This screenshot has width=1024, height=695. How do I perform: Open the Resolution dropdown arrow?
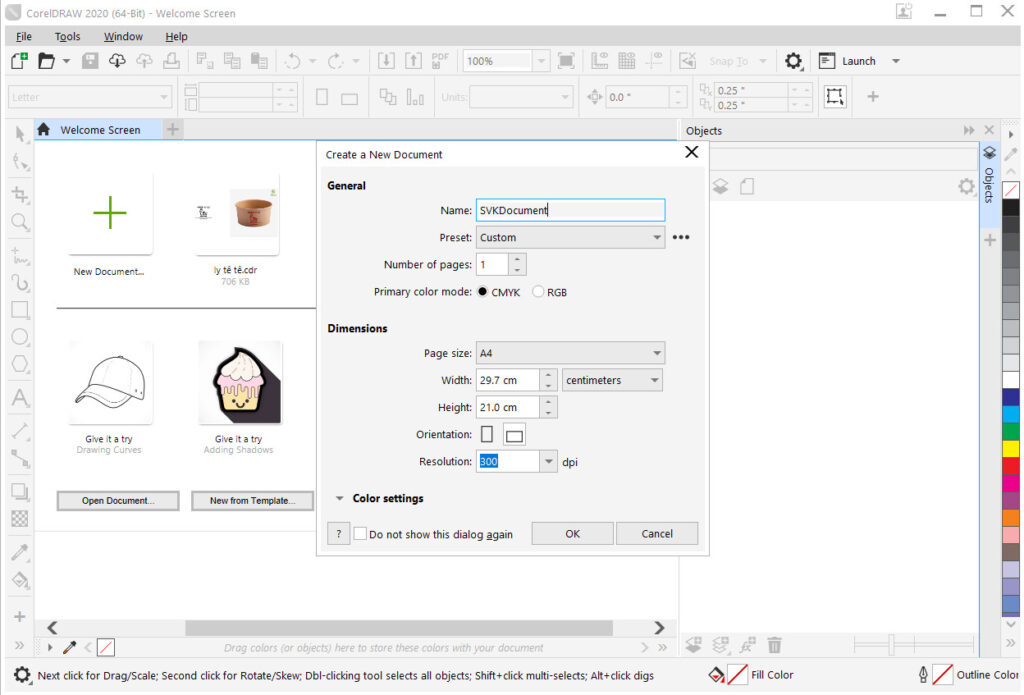549,462
